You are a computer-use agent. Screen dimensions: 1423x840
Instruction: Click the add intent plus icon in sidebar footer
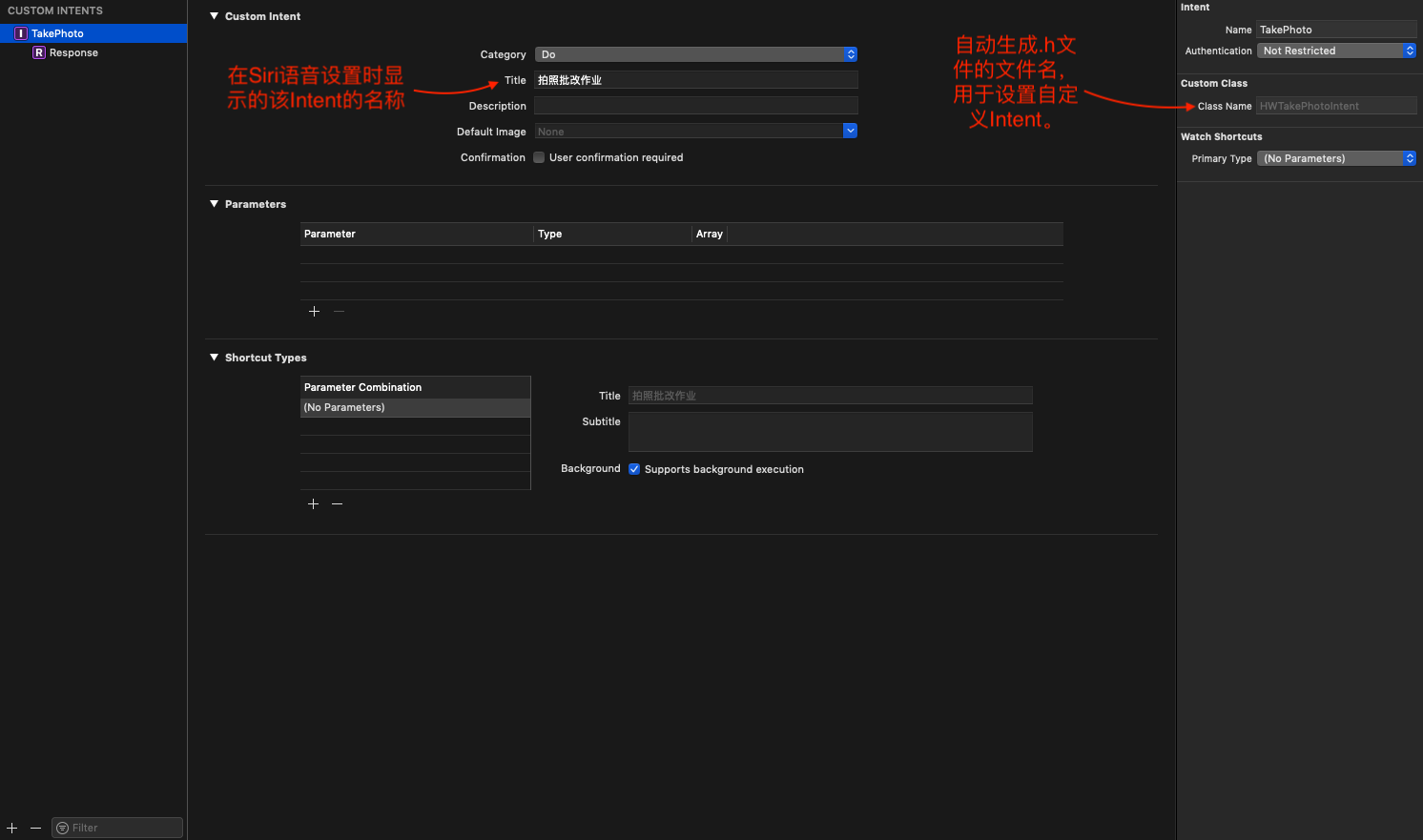point(11,829)
